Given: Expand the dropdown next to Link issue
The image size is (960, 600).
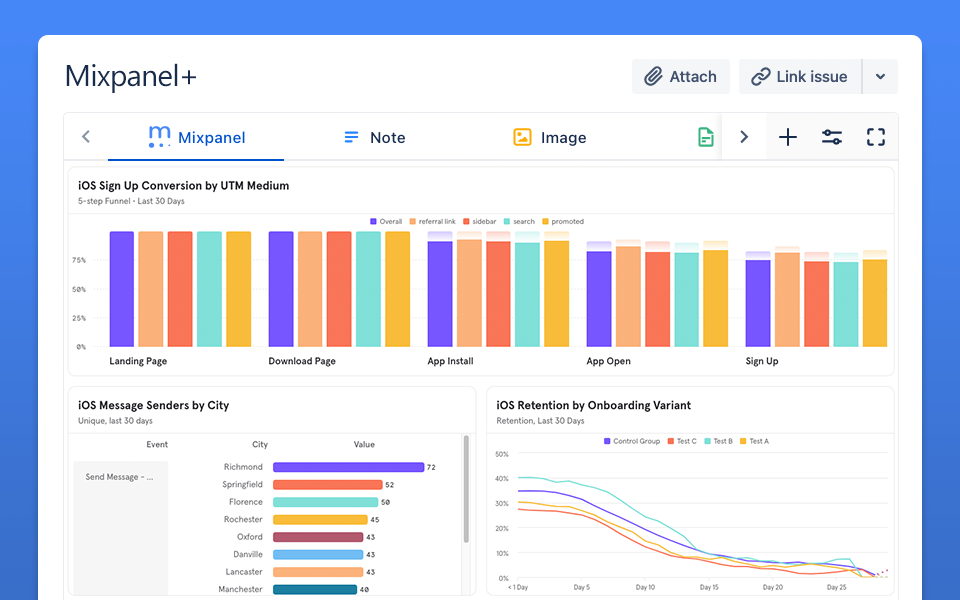Looking at the screenshot, I should 880,77.
